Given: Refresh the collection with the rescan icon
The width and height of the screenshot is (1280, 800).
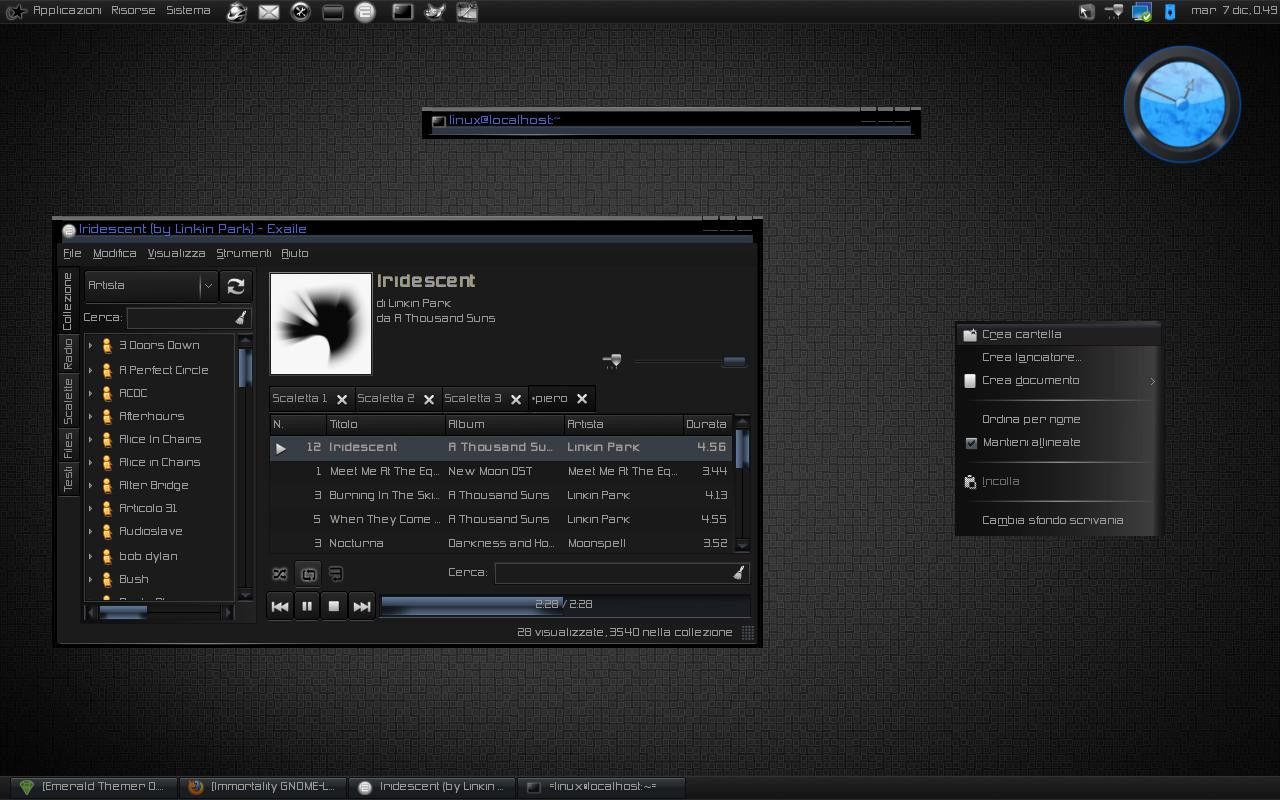Looking at the screenshot, I should click(236, 286).
